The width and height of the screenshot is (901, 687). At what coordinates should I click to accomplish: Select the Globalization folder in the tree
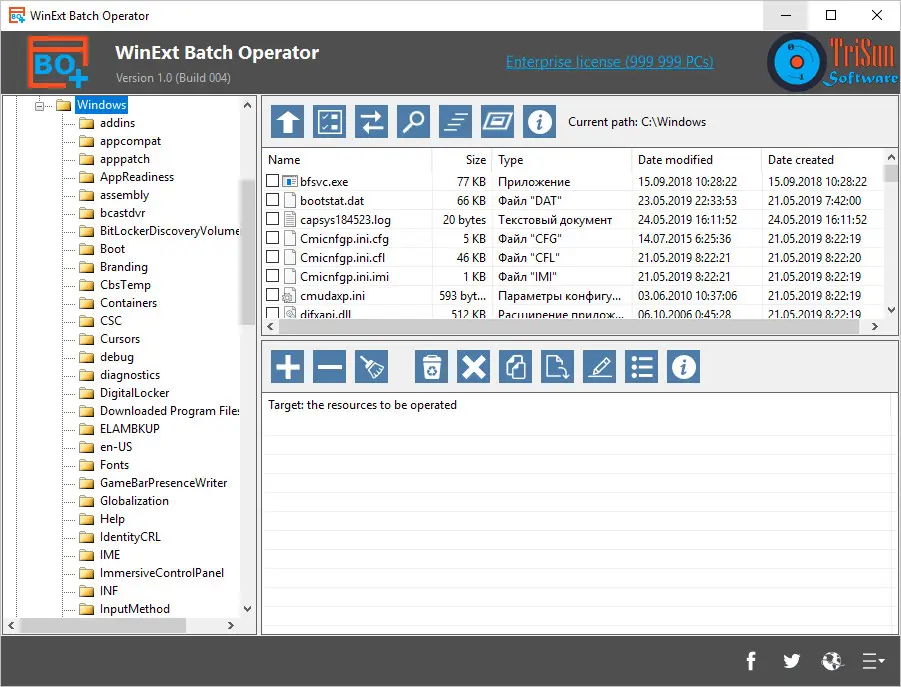coord(134,501)
